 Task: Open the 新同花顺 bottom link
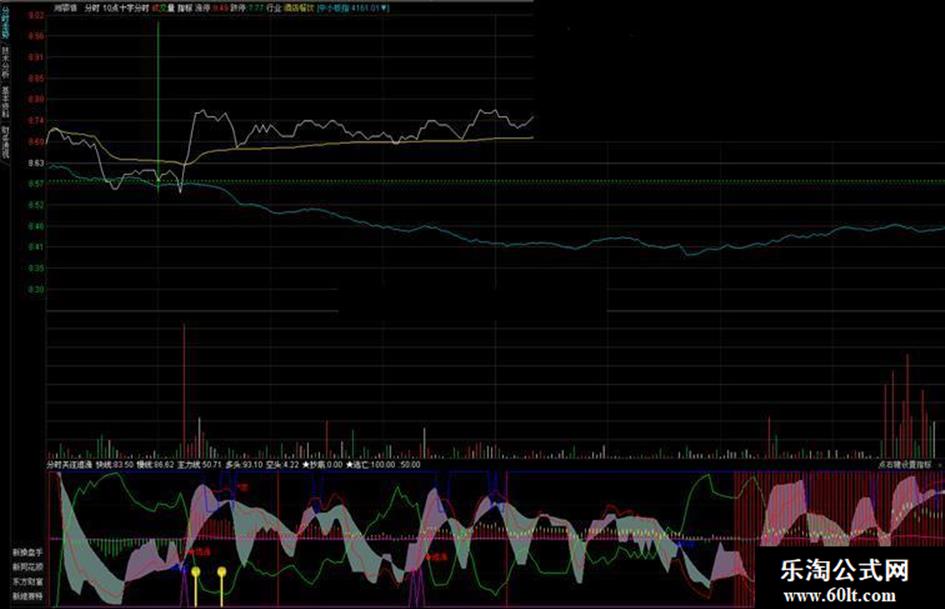tap(28, 567)
